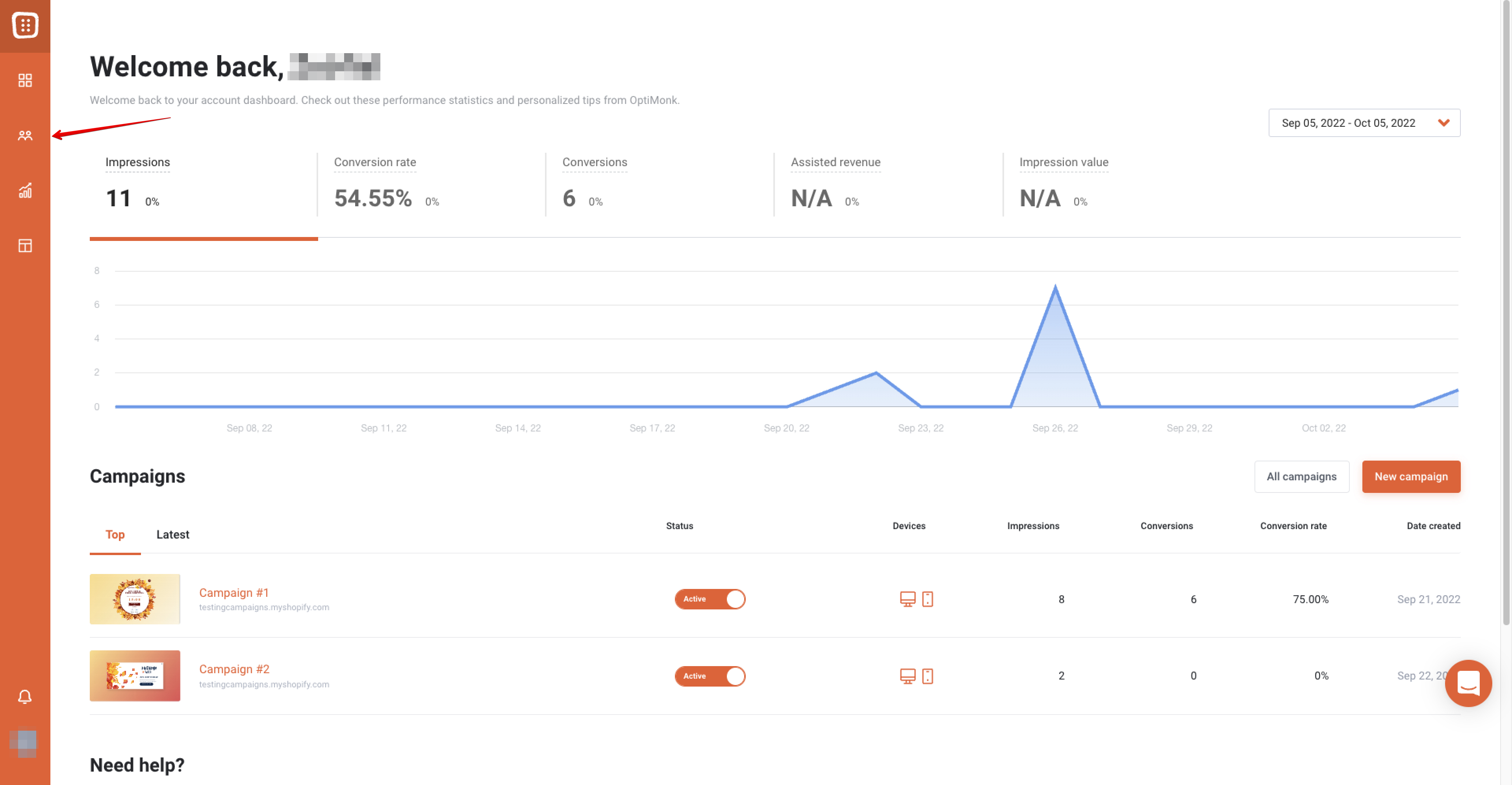The width and height of the screenshot is (1512, 785).
Task: Click the Sep 26 chart peak
Action: pyautogui.click(x=1055, y=287)
